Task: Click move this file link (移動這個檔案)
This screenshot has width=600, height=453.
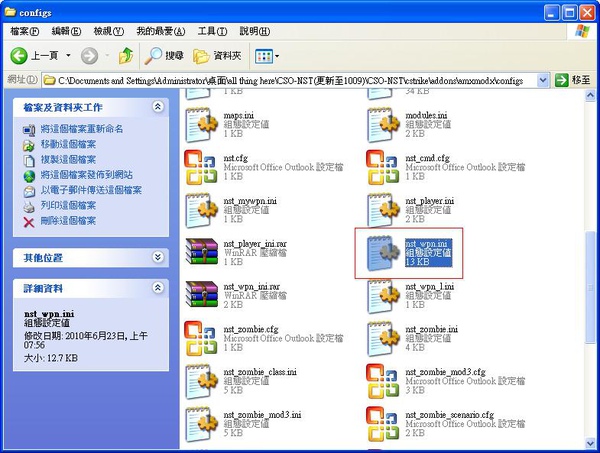Action: click(68, 144)
